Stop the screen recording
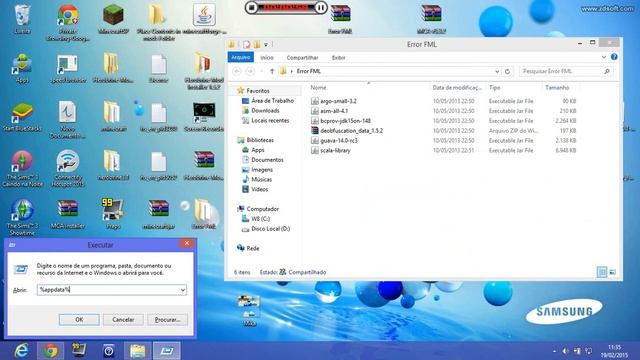Screen dimensions: 640x360 click(x=252, y=7)
